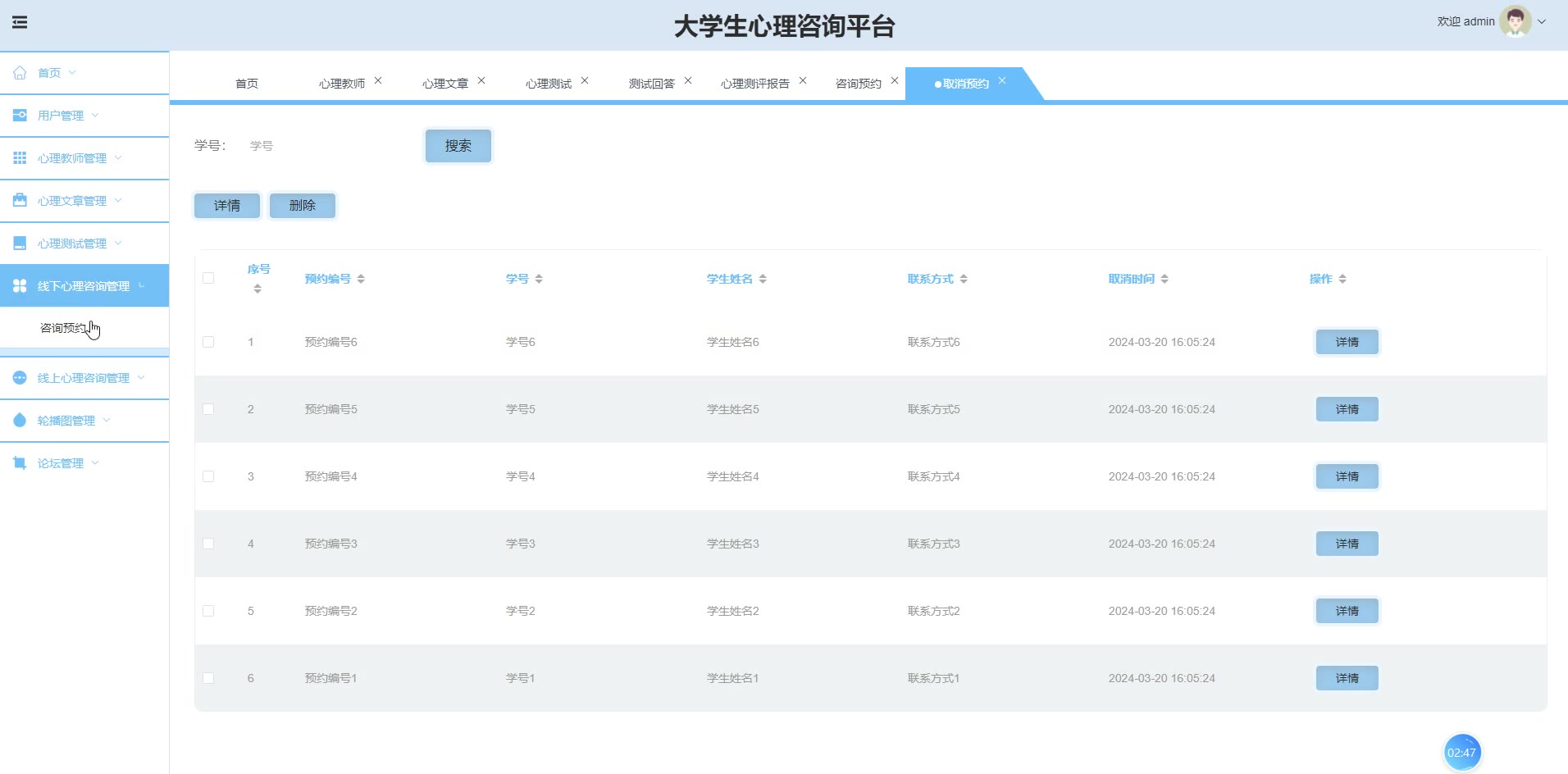Image resolution: width=1568 pixels, height=774 pixels.
Task: Click the 搜索 button
Action: 458,146
